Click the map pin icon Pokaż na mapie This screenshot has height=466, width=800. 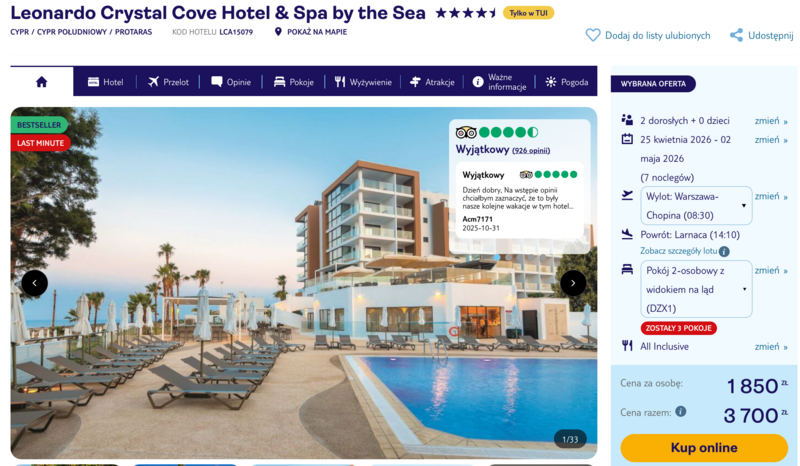tap(278, 32)
